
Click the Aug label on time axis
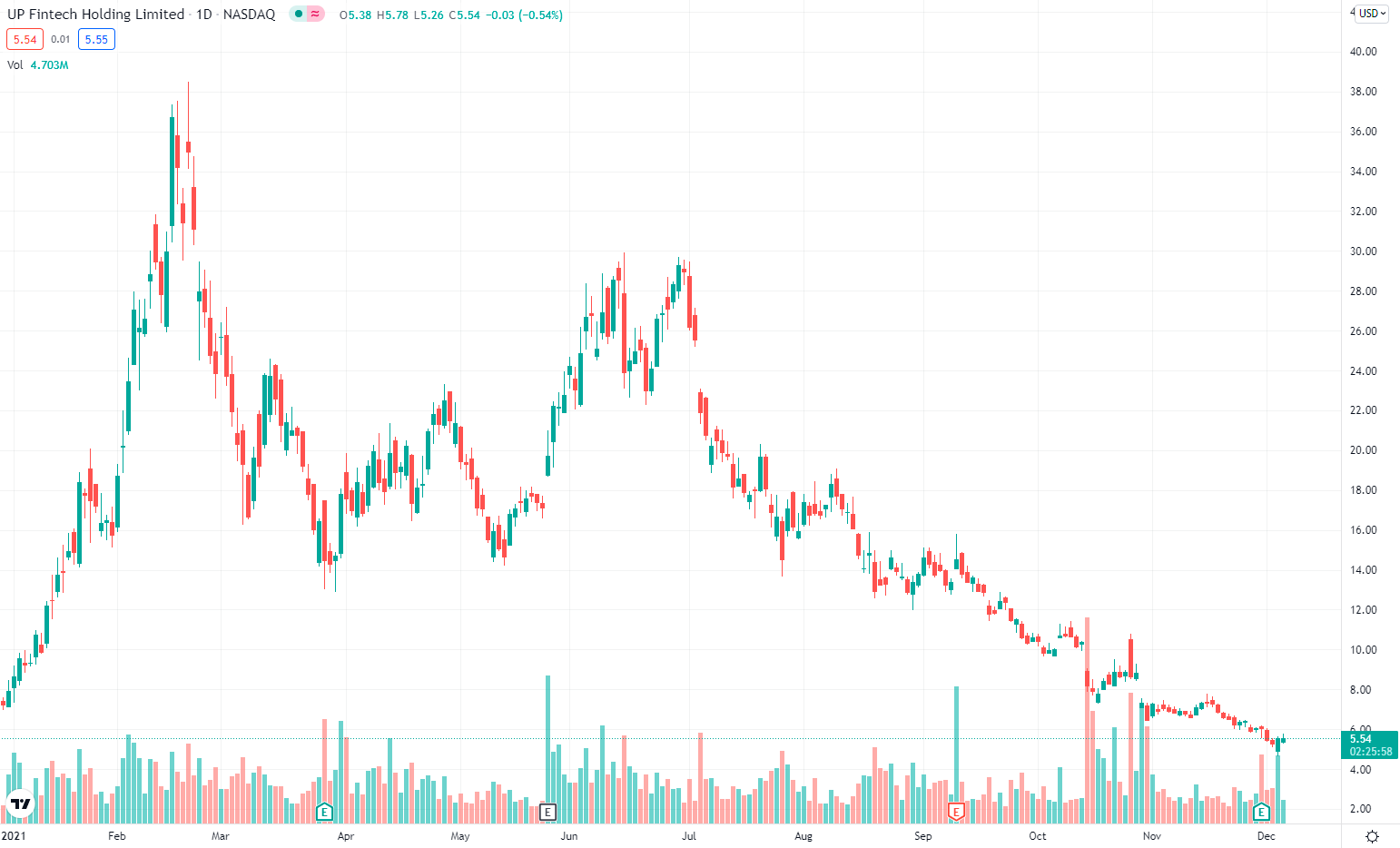pyautogui.click(x=804, y=836)
